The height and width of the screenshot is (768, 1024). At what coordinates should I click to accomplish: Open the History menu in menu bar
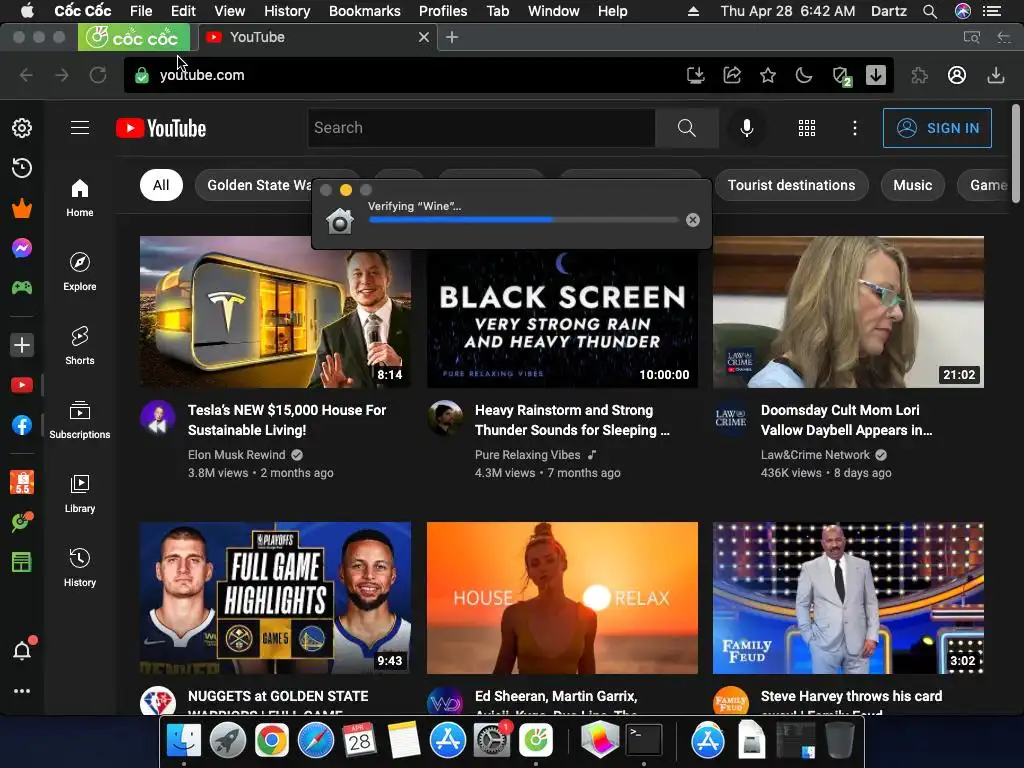[x=287, y=11]
